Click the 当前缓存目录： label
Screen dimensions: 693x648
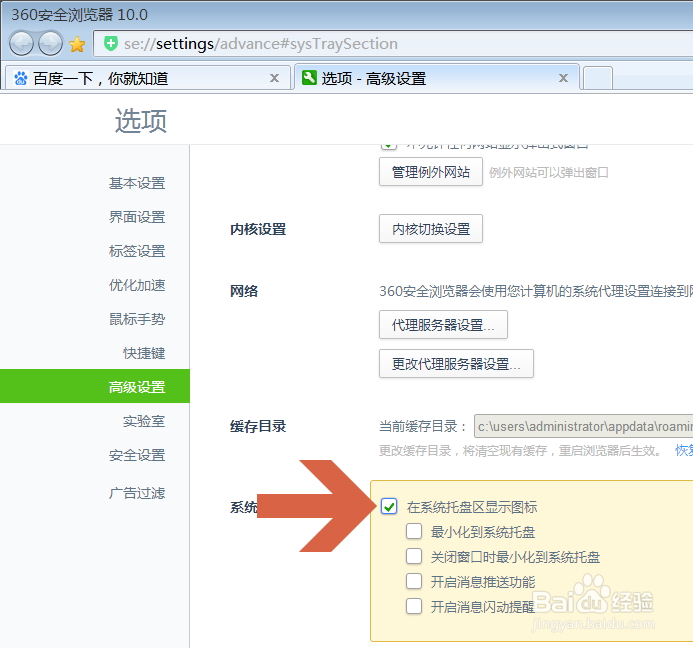tap(423, 427)
